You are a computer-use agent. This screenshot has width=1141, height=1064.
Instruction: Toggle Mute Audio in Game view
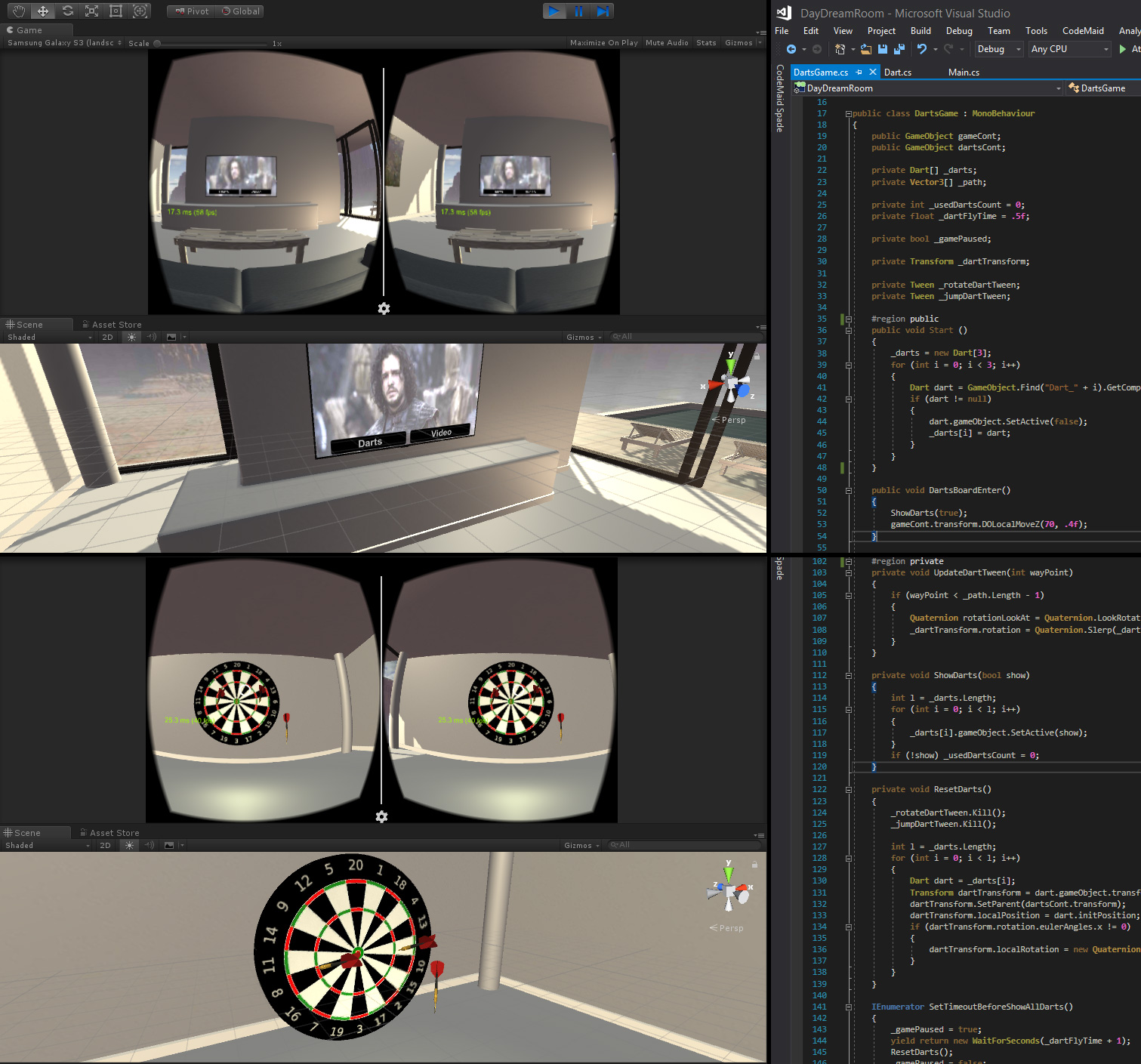(x=667, y=43)
